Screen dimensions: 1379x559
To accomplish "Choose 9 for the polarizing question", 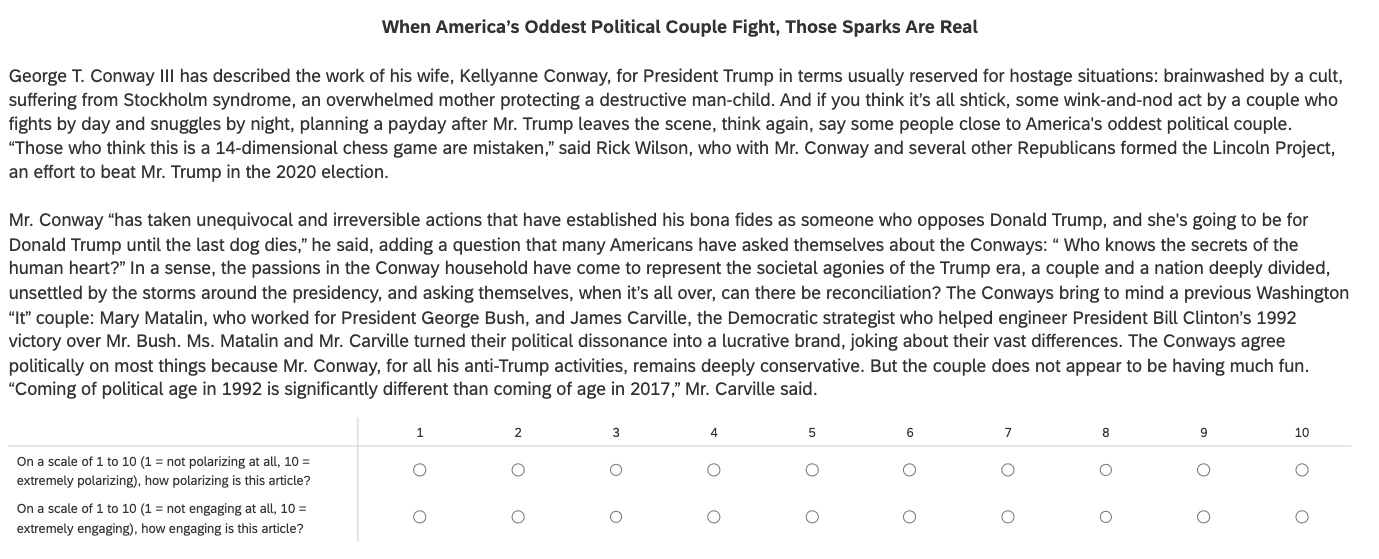I will pyautogui.click(x=1204, y=470).
